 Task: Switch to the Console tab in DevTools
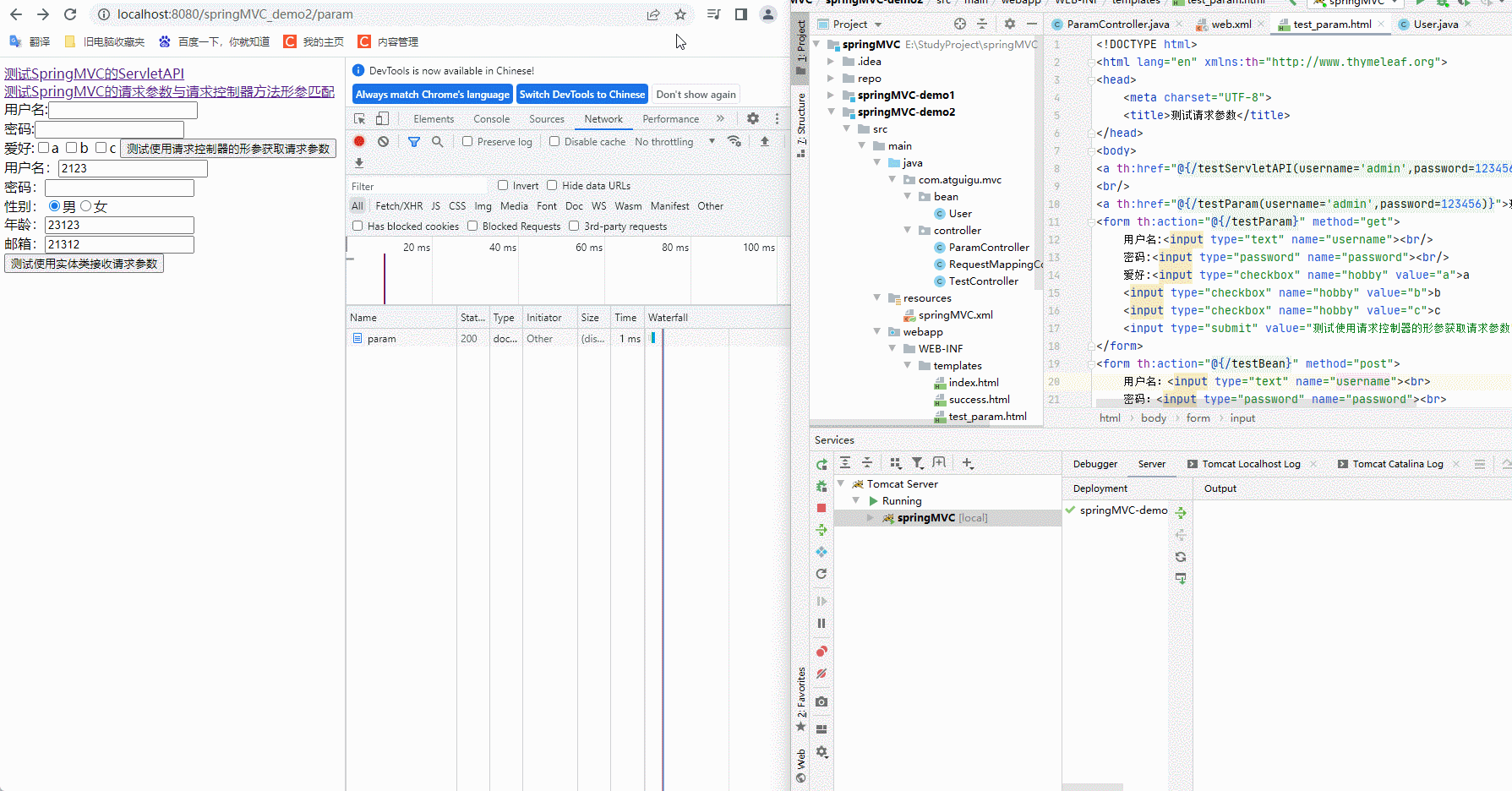pyautogui.click(x=492, y=119)
